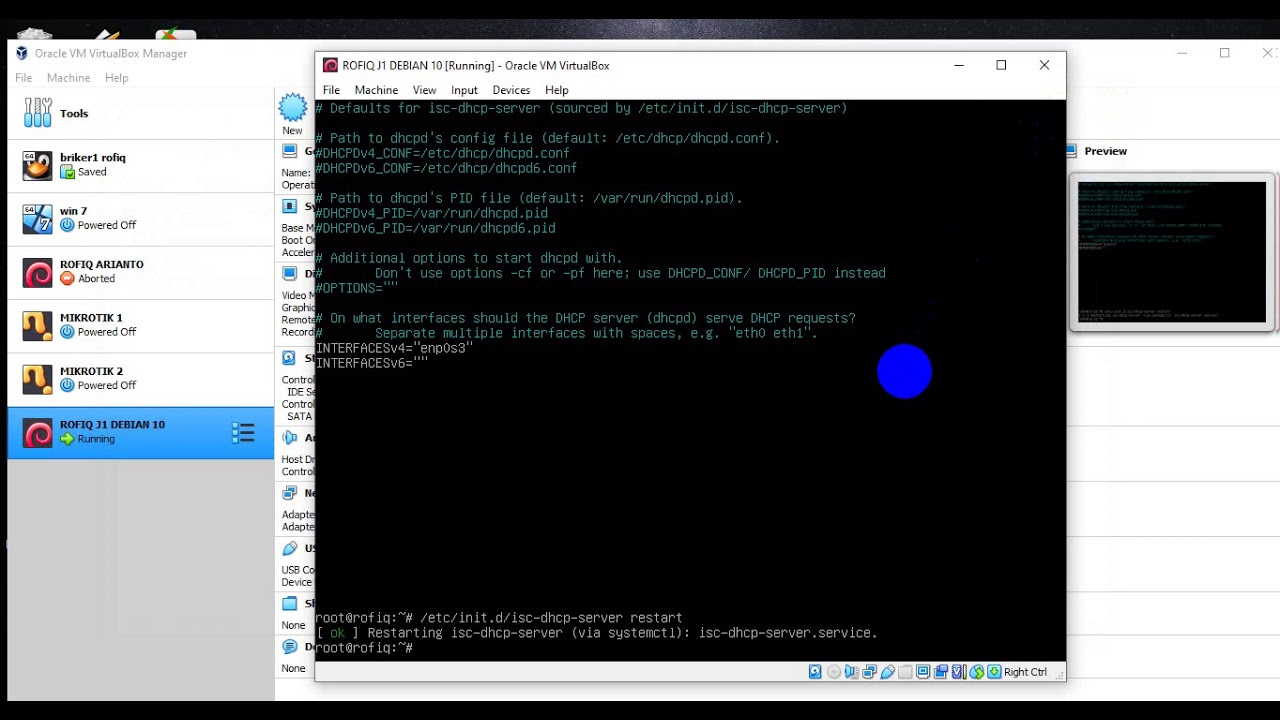This screenshot has height=720, width=1280.
Task: Select the briker1 rofiq virtual machine
Action: pos(140,165)
